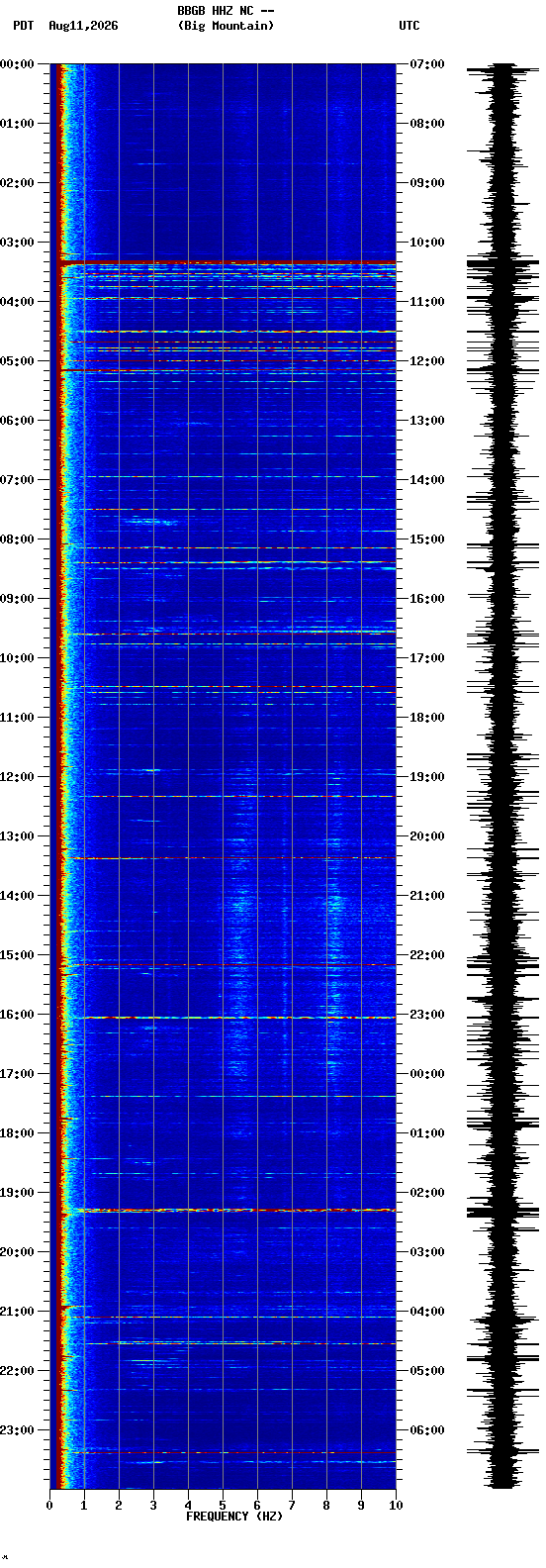
Task: Click the 00:00 label on PDT axis
Action: (17, 64)
